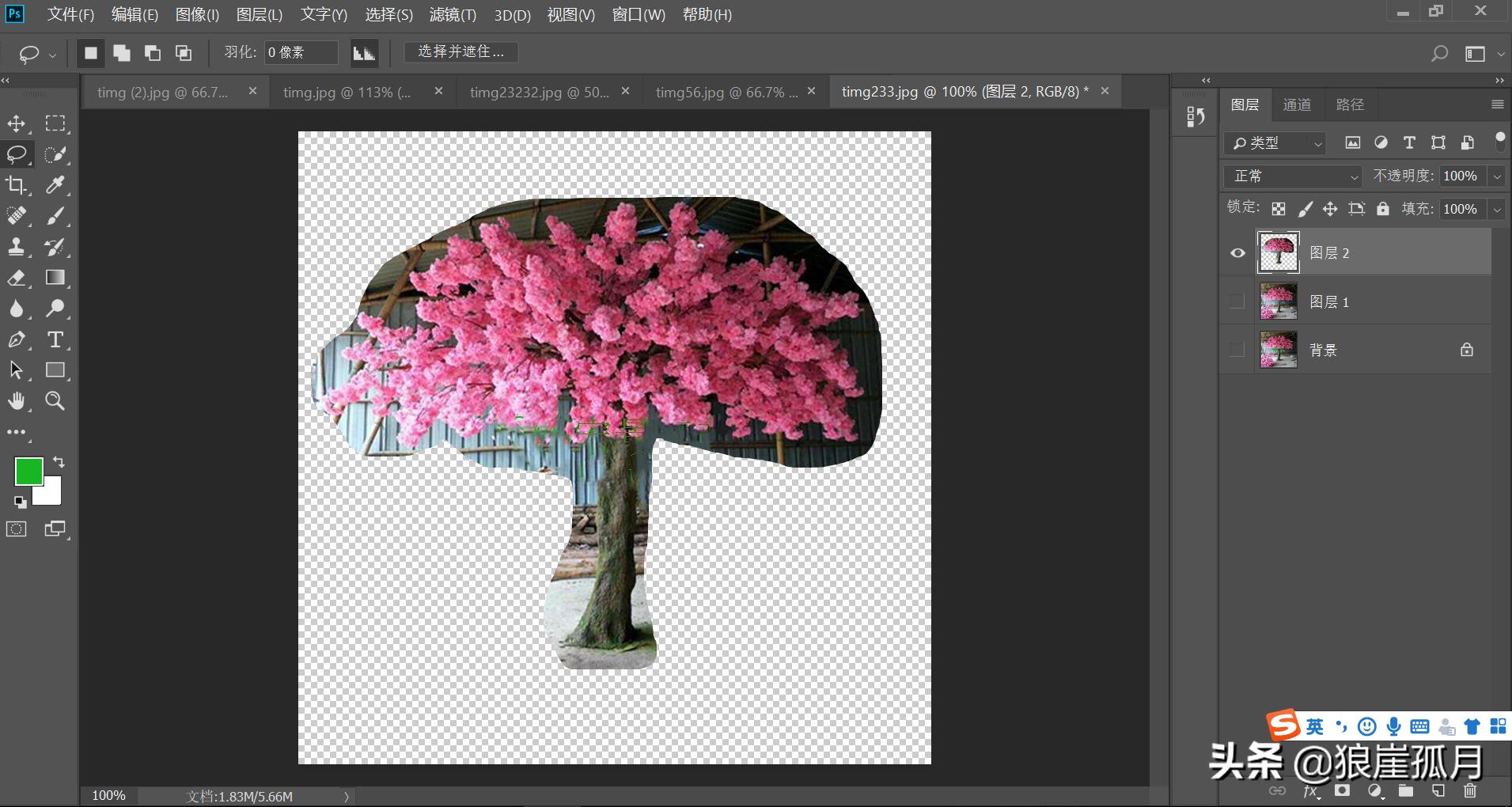Image resolution: width=1512 pixels, height=807 pixels.
Task: Click the green foreground color swatch
Action: pos(28,471)
